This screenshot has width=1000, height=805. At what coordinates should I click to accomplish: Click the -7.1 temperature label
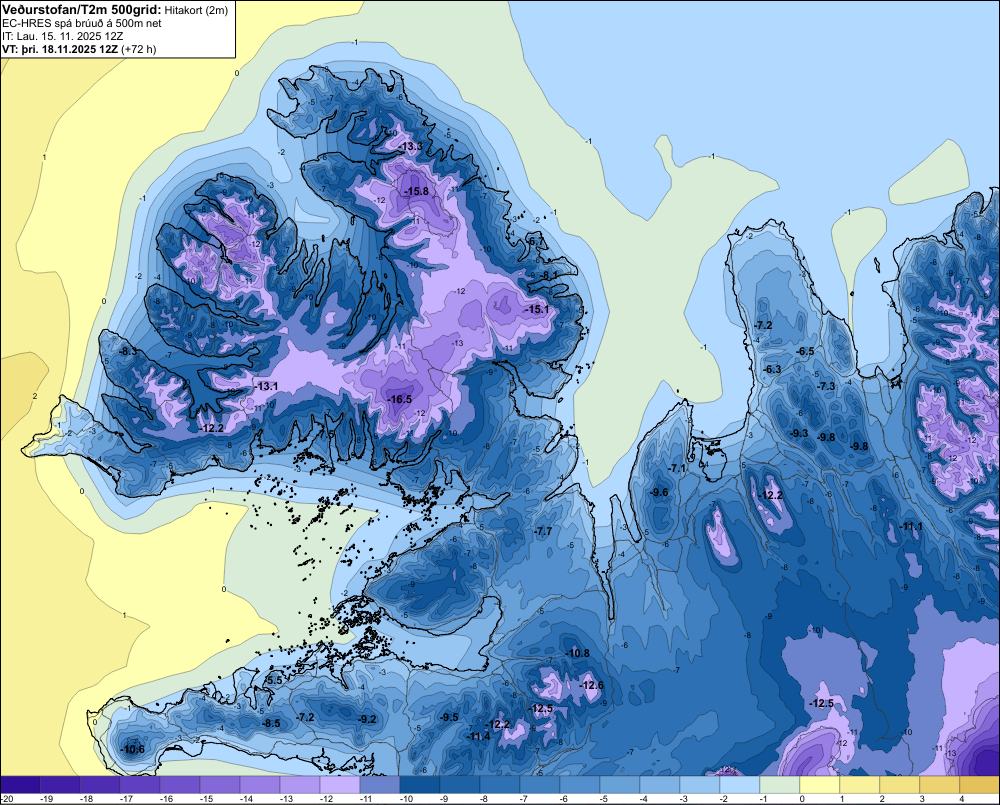[x=677, y=469]
